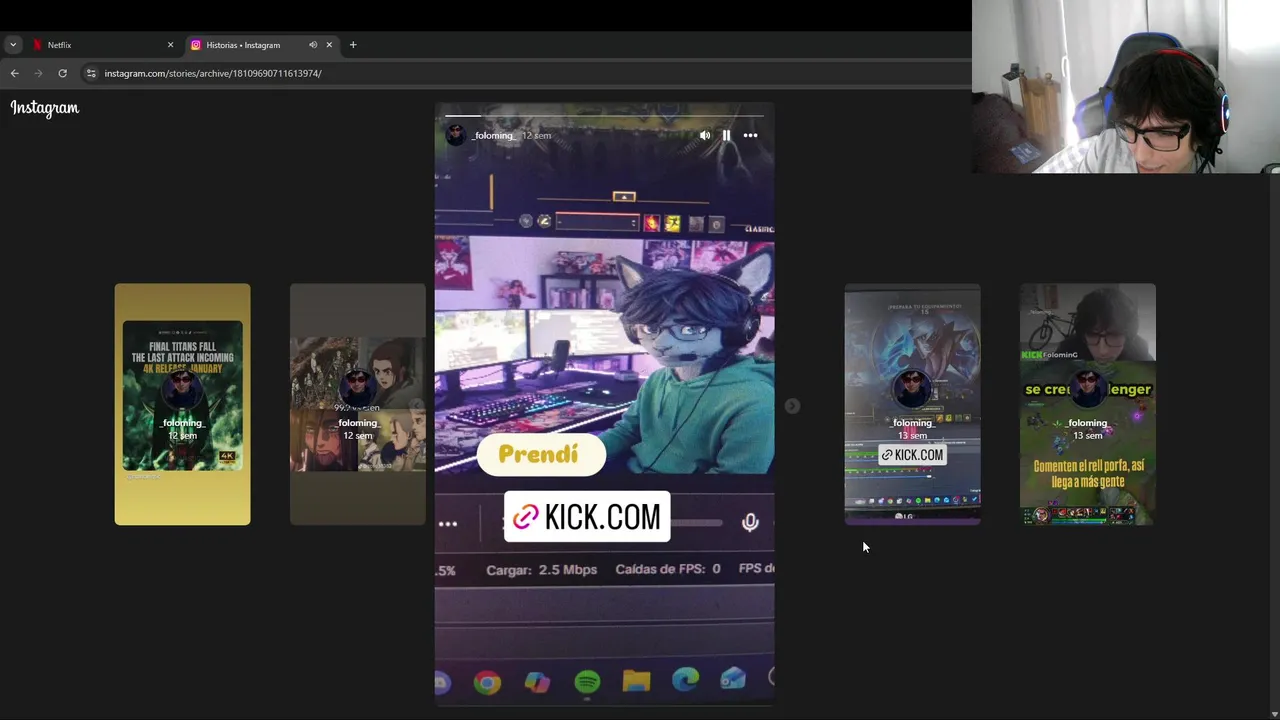
Task: Click the 'Cargar: 2.5 Mbps' text
Action: [x=541, y=569]
